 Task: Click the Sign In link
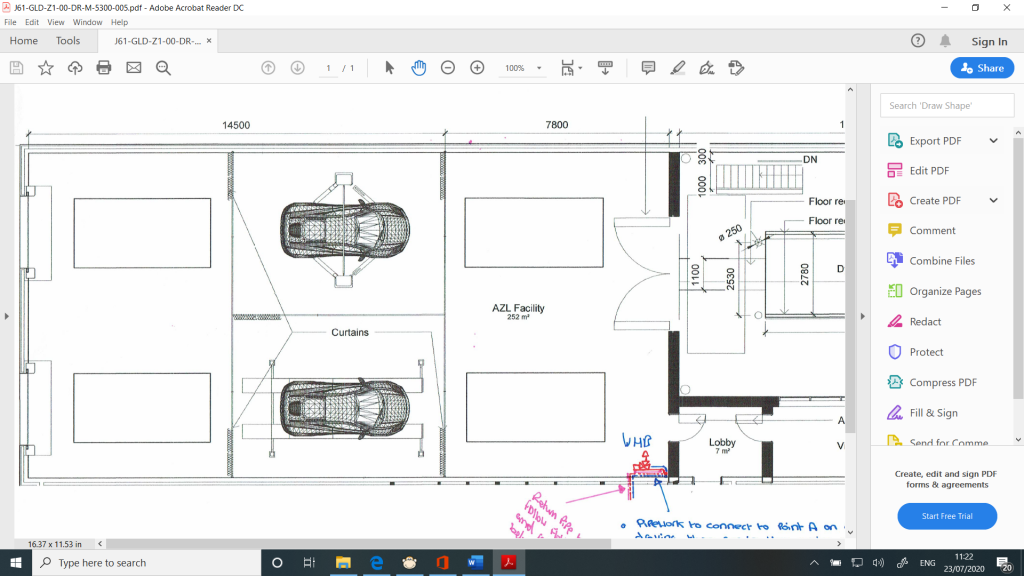tap(989, 41)
